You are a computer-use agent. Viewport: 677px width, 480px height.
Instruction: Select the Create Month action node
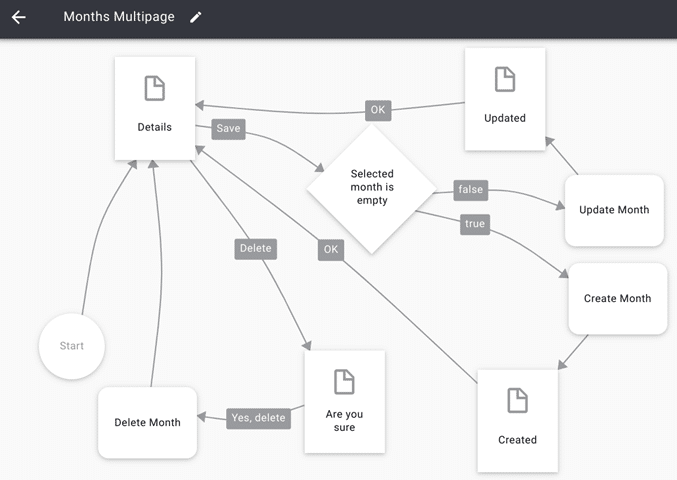(x=618, y=299)
